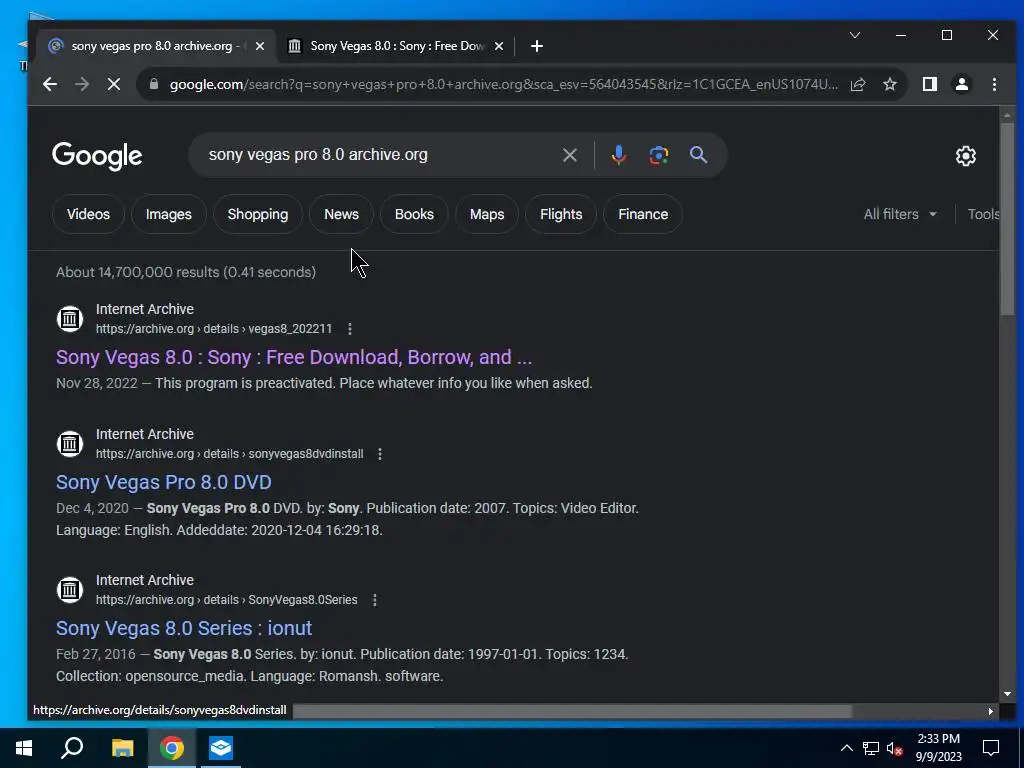Submit search with magnifier icon
The height and width of the screenshot is (768, 1024).
[698, 155]
